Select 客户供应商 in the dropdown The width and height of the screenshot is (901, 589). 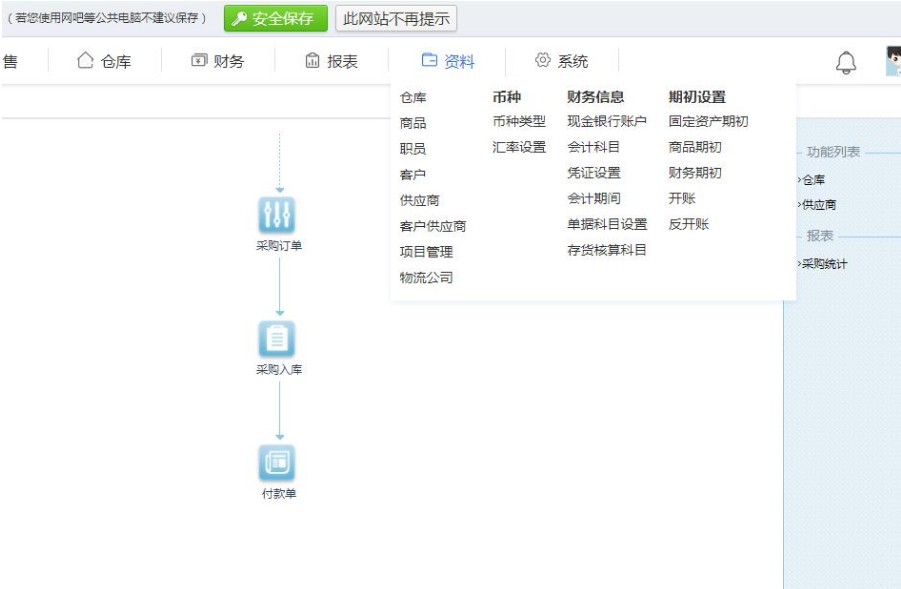433,226
